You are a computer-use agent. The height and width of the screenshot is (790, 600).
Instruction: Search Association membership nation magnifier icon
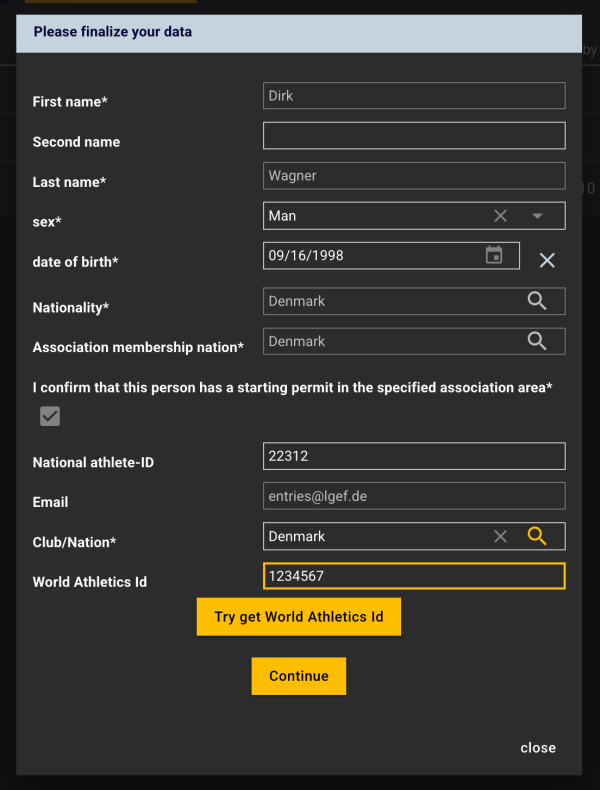pos(537,341)
